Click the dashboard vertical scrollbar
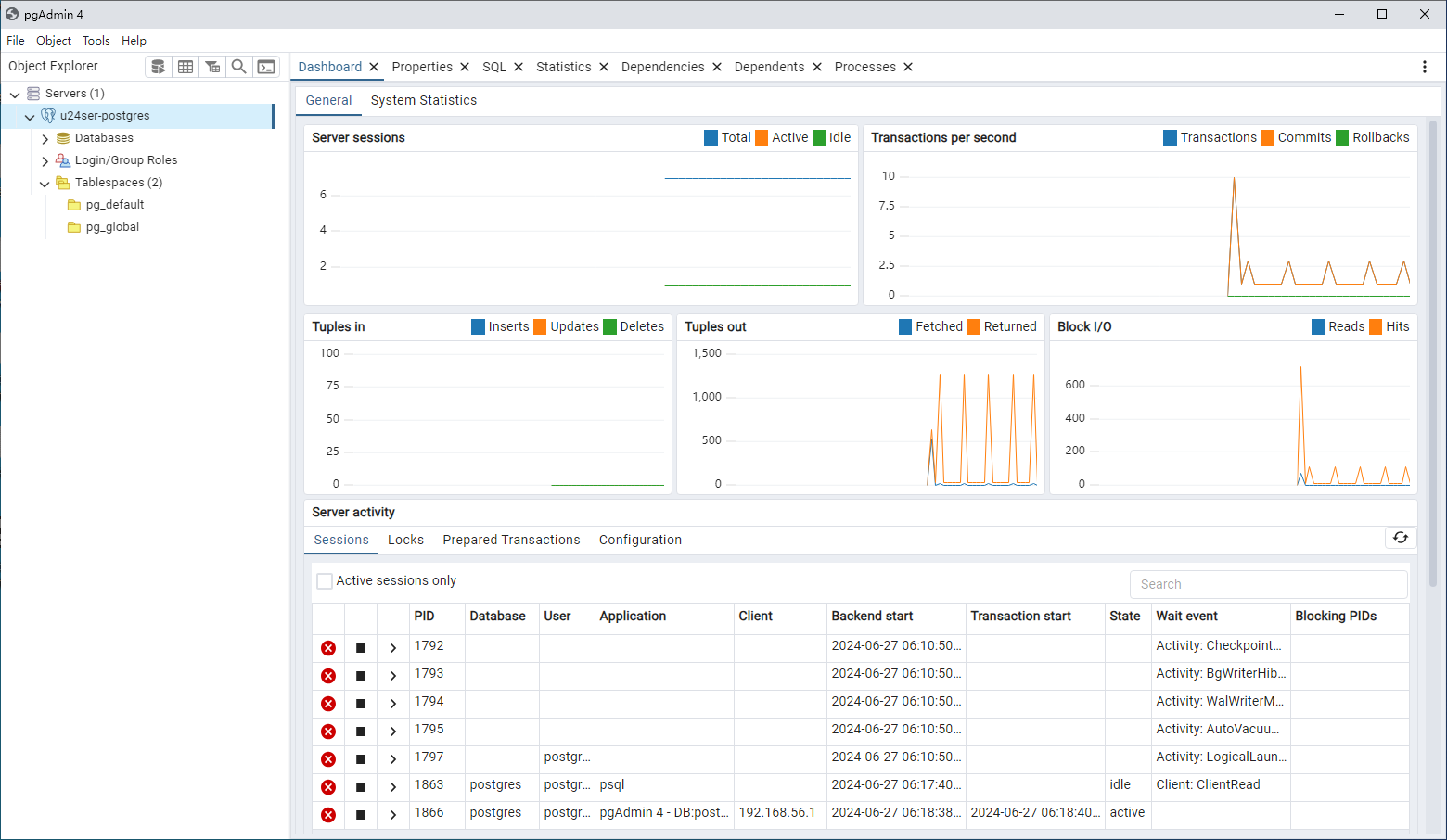Viewport: 1447px width, 840px height. (x=1433, y=354)
